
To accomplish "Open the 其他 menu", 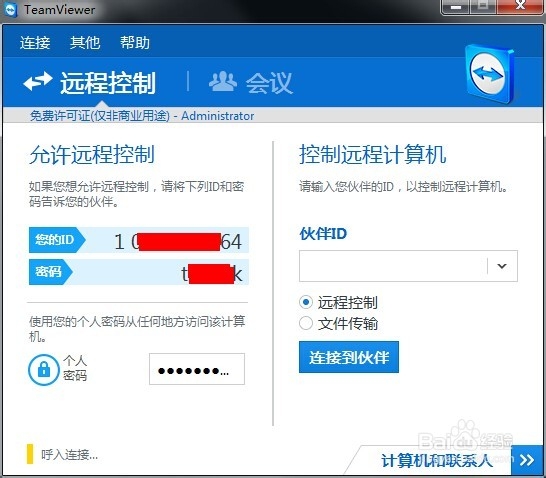I will pos(85,43).
